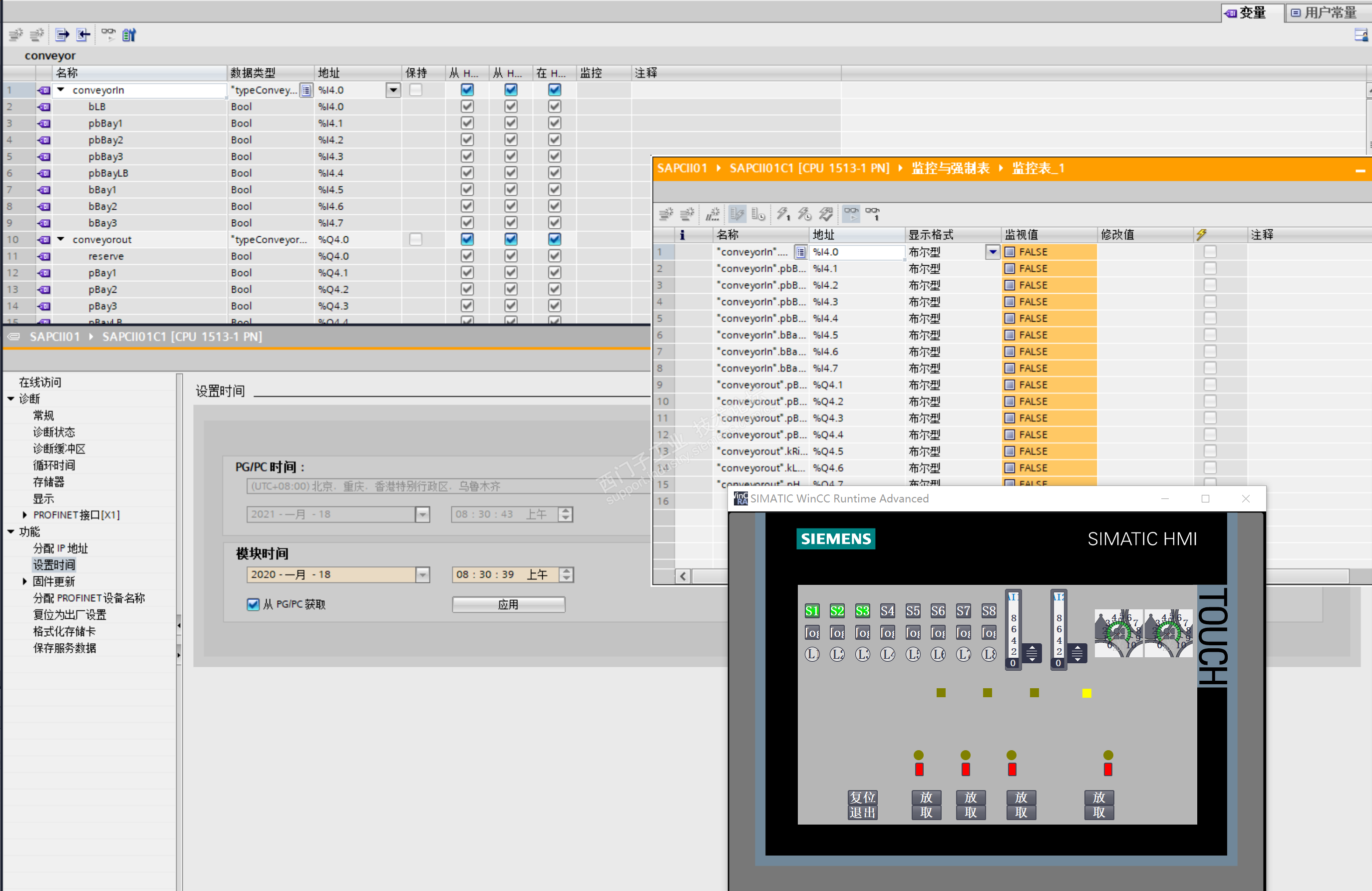Expand the PROFINET接口[X1] tree node

[x=24, y=515]
